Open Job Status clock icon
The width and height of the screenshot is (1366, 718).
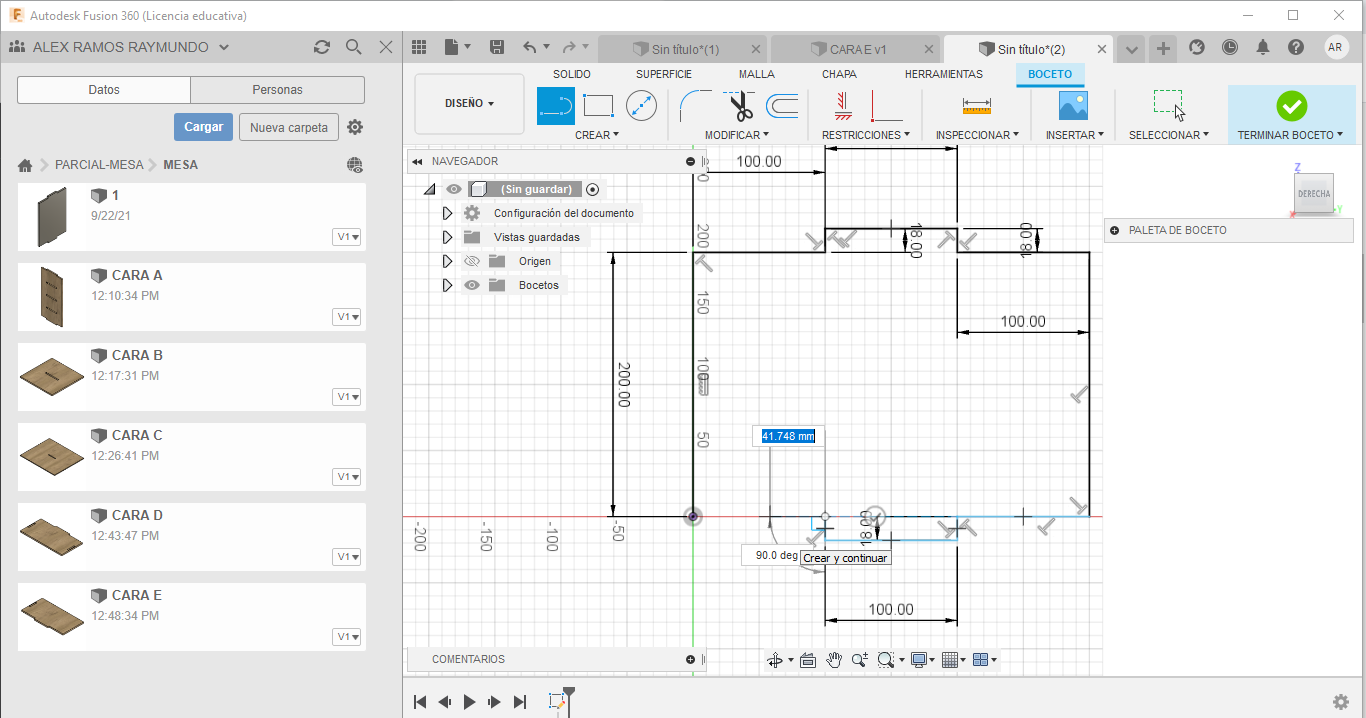[x=1230, y=47]
